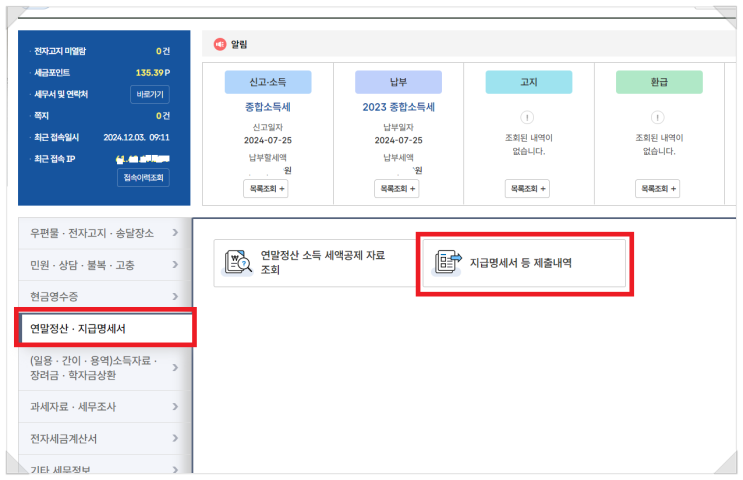Select the 고지 category label
This screenshot has height=480, width=743.
point(529,82)
